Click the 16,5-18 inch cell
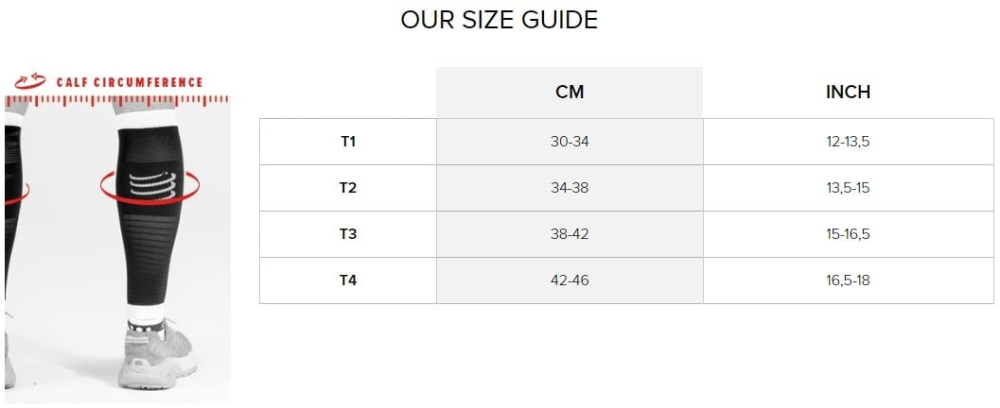 [848, 280]
